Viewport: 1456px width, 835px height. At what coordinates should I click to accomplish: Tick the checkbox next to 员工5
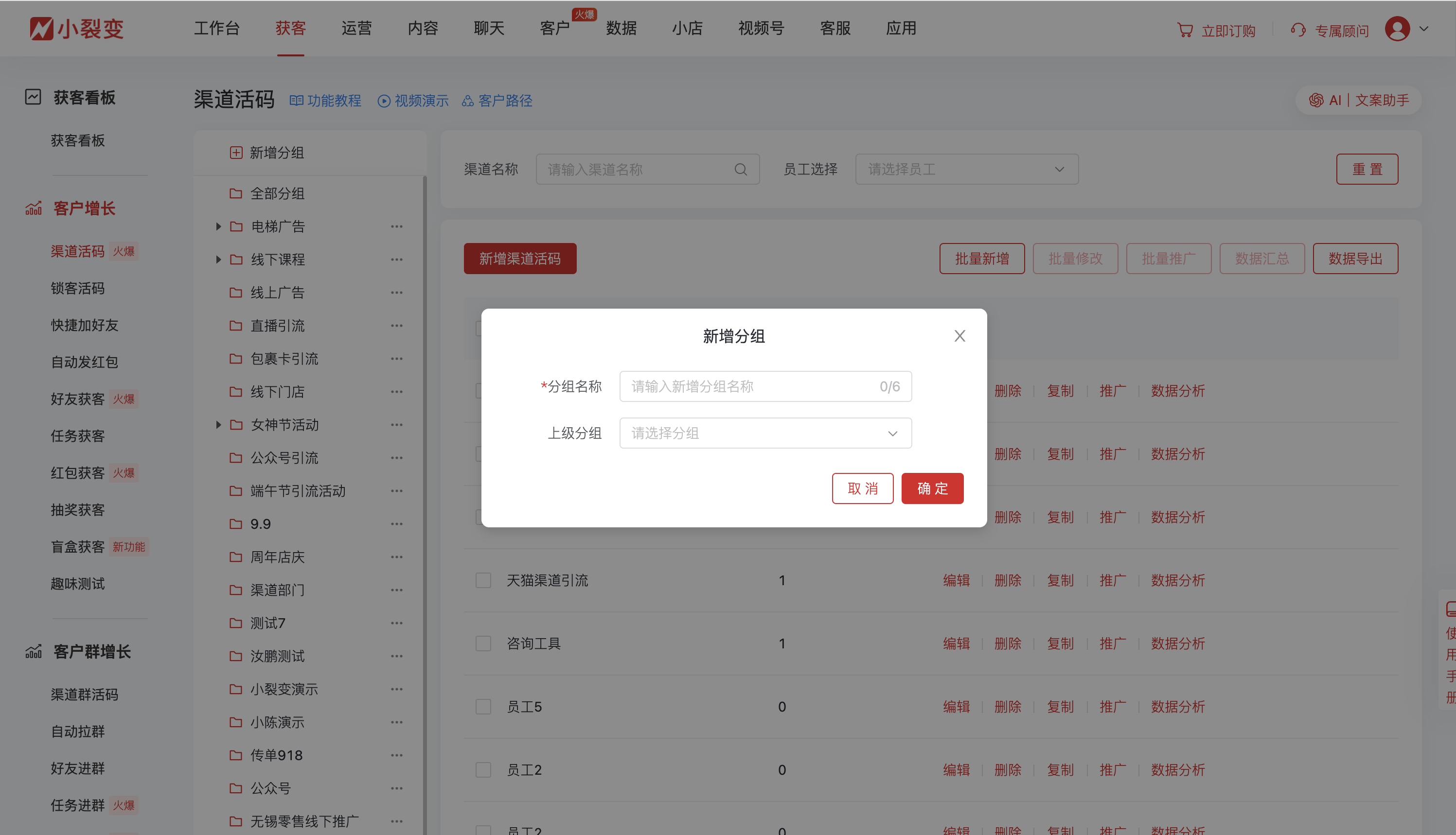point(483,707)
